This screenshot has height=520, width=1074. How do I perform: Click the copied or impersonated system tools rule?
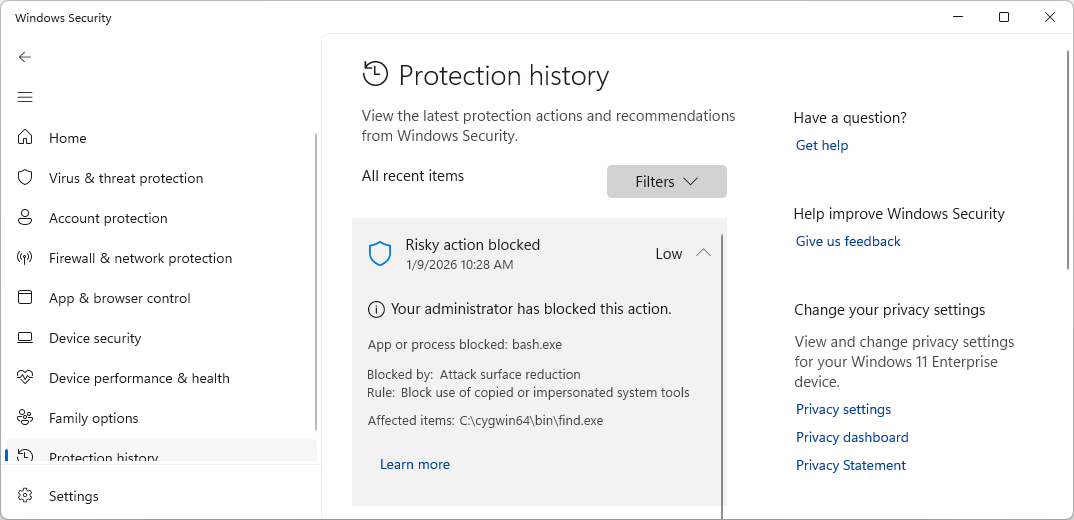(x=545, y=393)
